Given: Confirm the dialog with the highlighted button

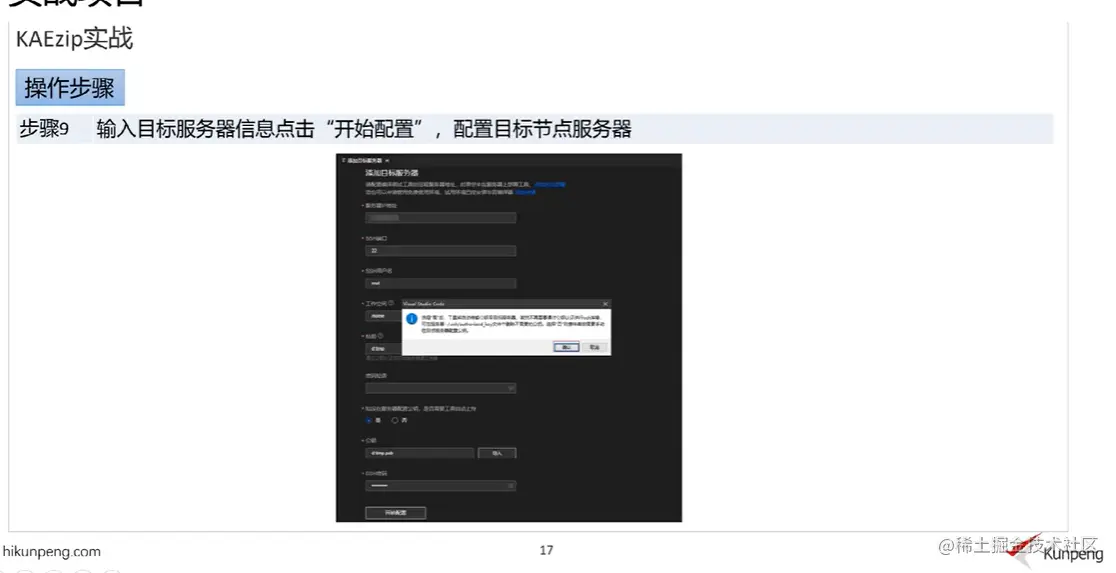Looking at the screenshot, I should pos(567,347).
